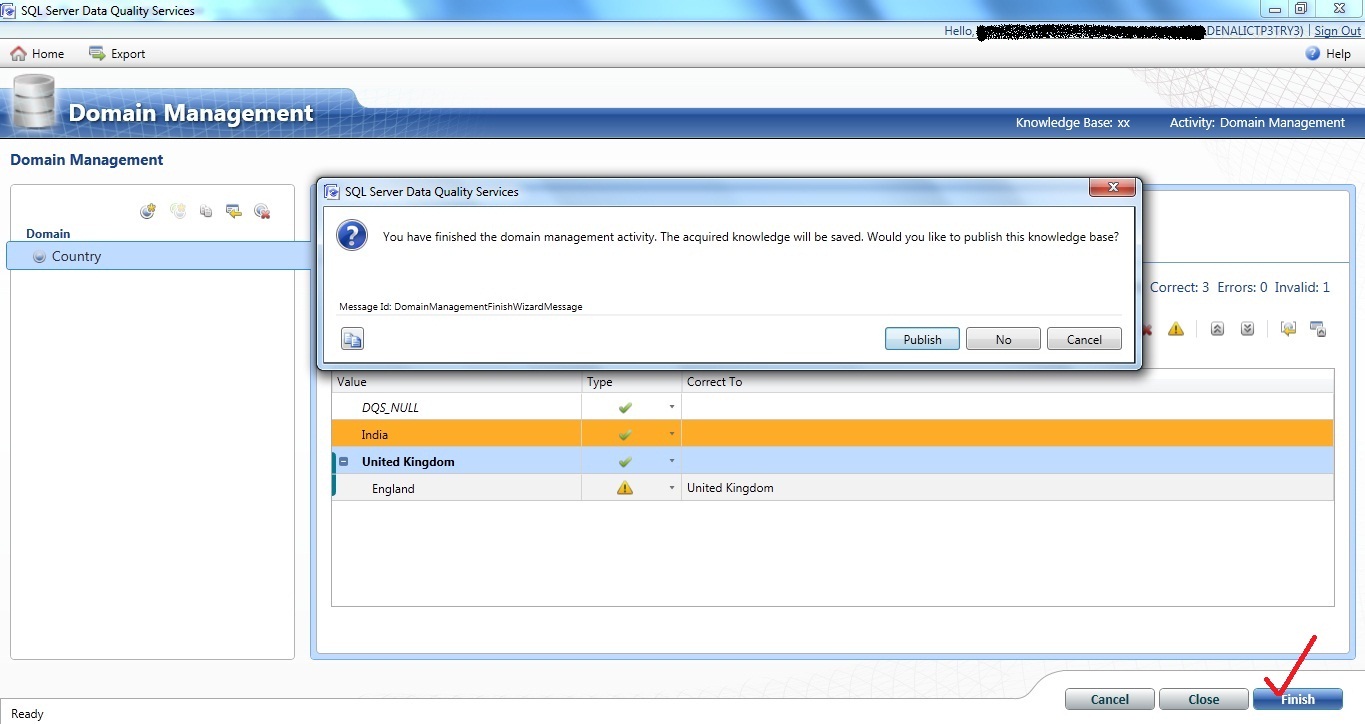The height and width of the screenshot is (724, 1365).
Task: Click the Knowledge Base: xx label
Action: (1072, 122)
